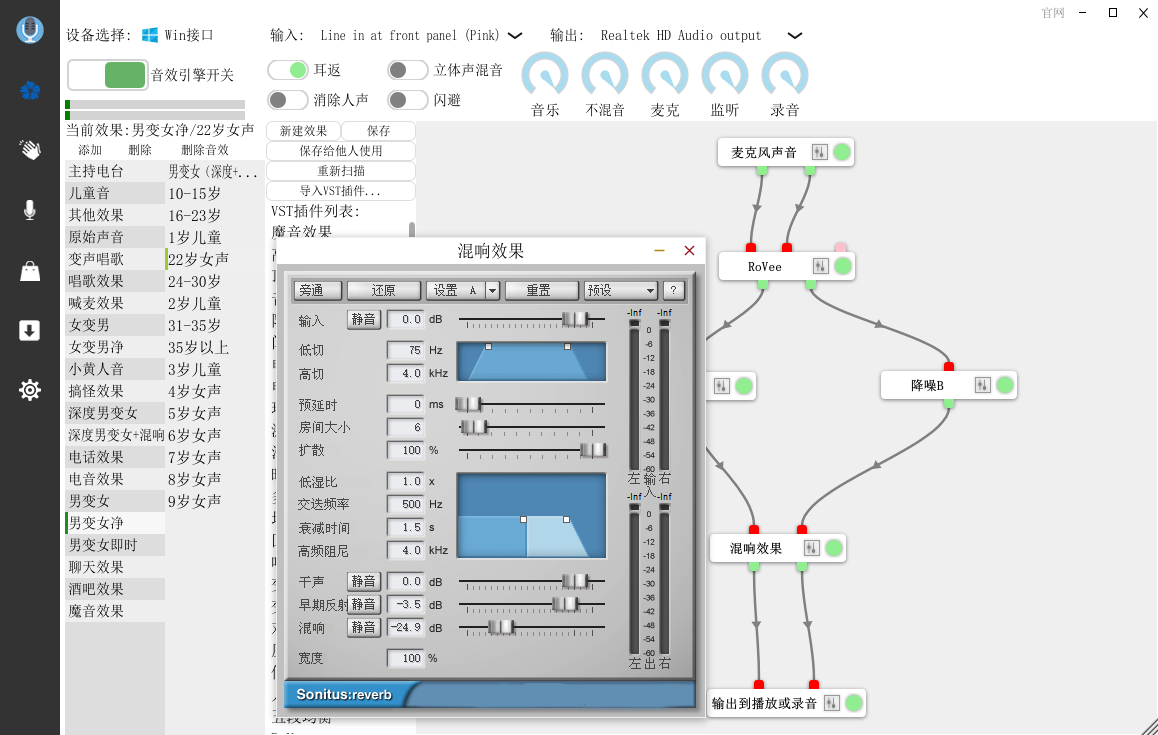This screenshot has height=735, width=1158.
Task: Toggle the 立体声混音 switch
Action: tap(407, 70)
